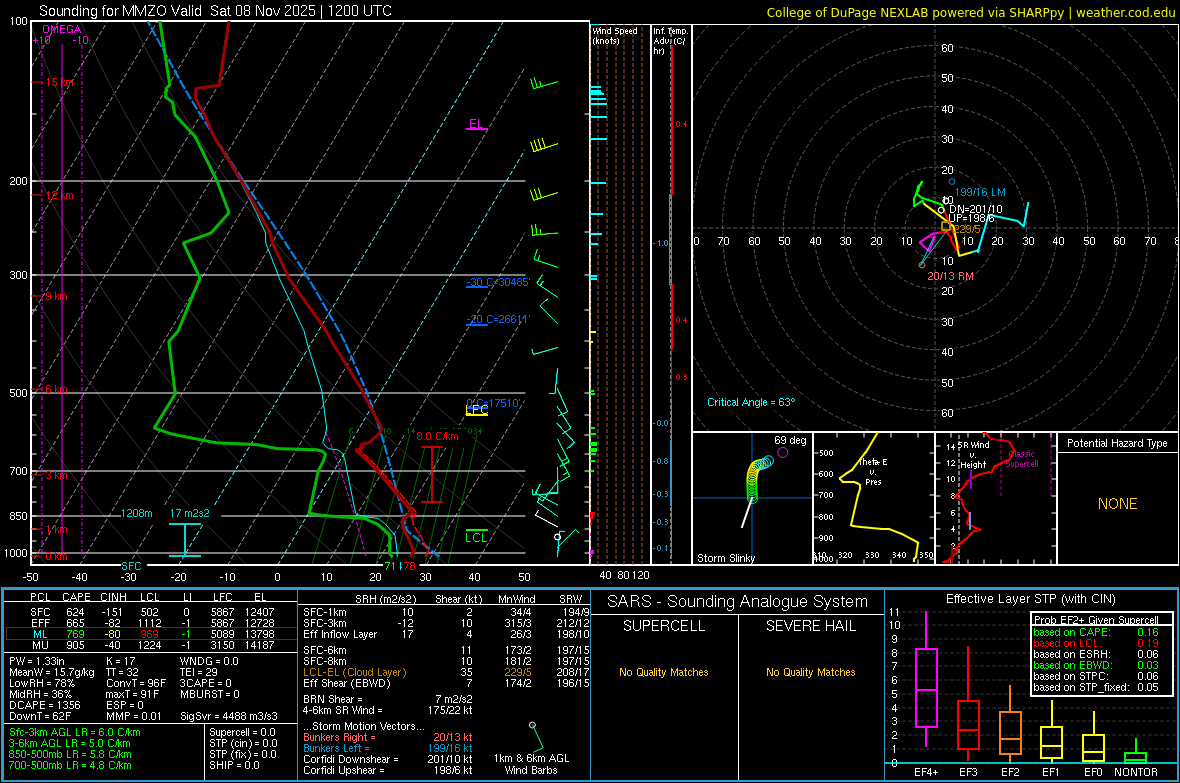Image resolution: width=1180 pixels, height=783 pixels.
Task: Click the Sfc-3km AGL LR = 6.0 C/km line
Action: coord(75,733)
